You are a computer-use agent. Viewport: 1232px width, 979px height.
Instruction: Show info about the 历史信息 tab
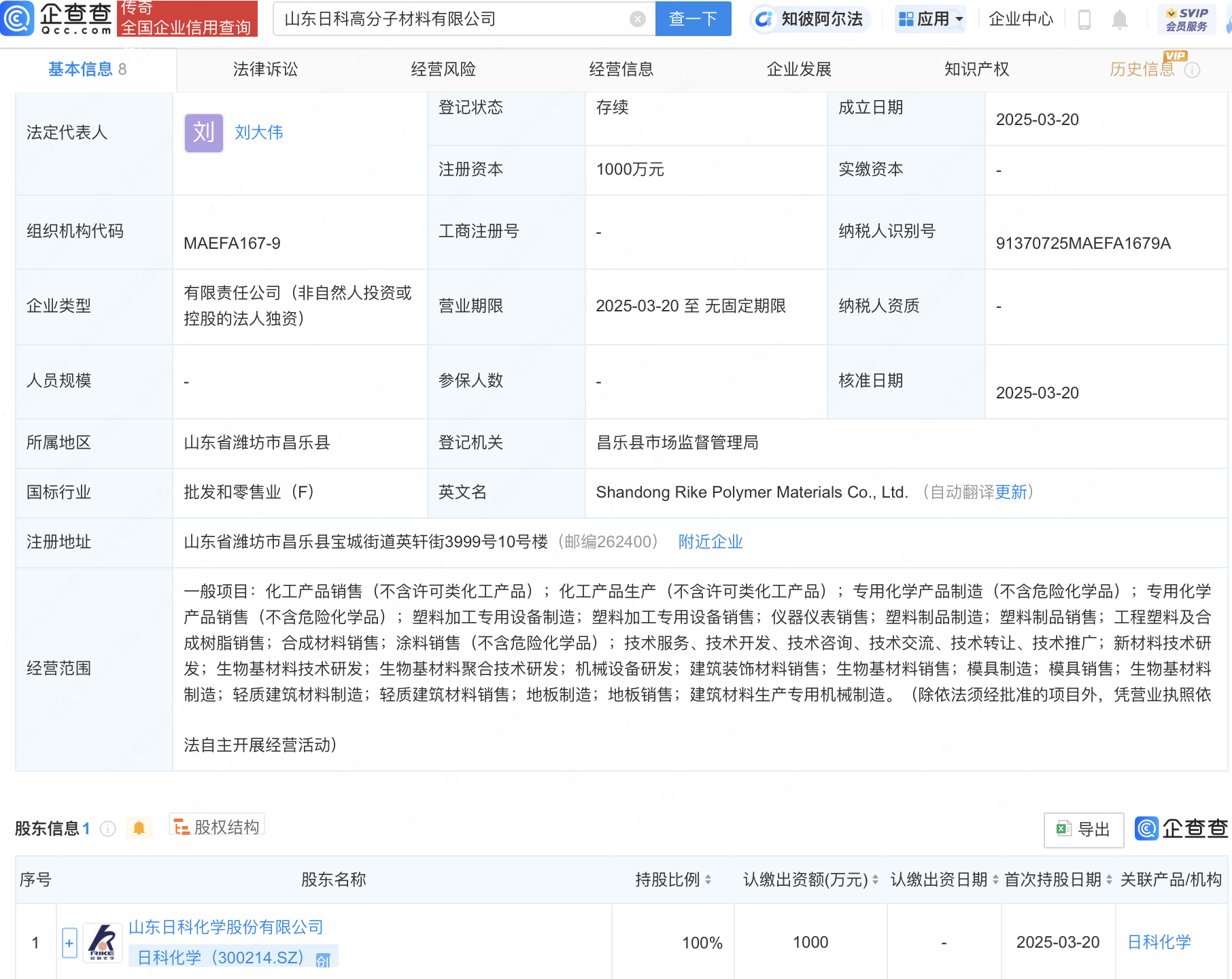pyautogui.click(x=1193, y=70)
